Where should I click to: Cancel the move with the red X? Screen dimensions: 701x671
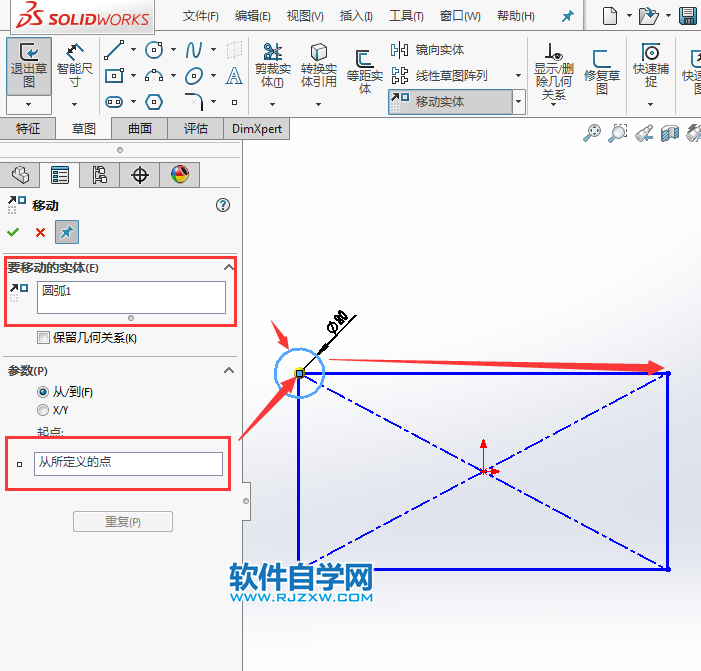pos(40,232)
